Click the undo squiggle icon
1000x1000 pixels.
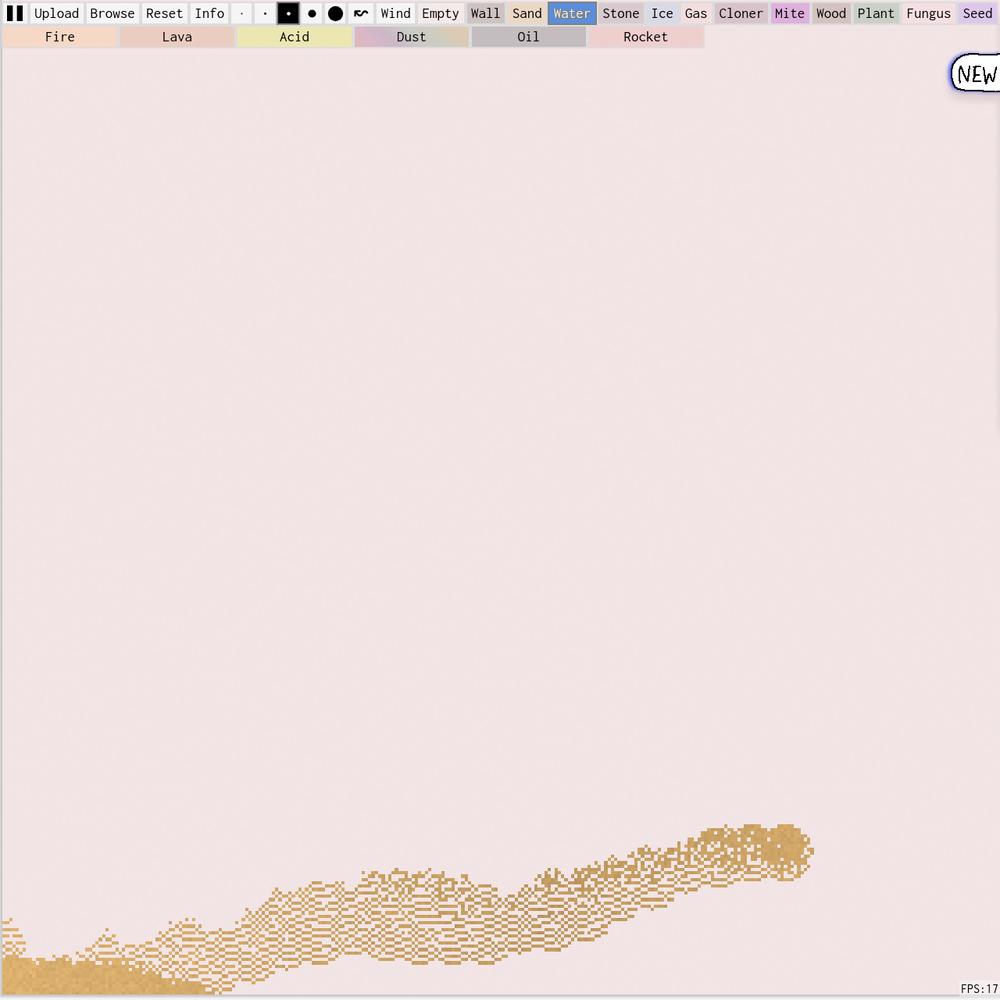point(361,13)
